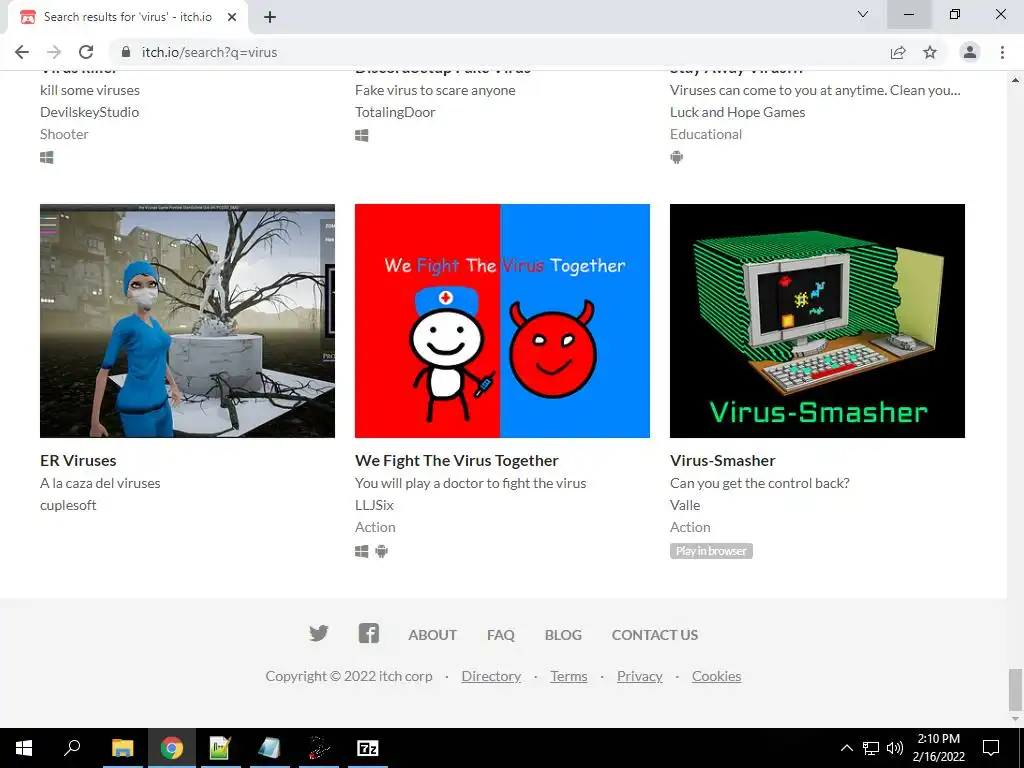This screenshot has height=768, width=1024.
Task: Open itch.io Facebook icon in footer
Action: pos(368,633)
